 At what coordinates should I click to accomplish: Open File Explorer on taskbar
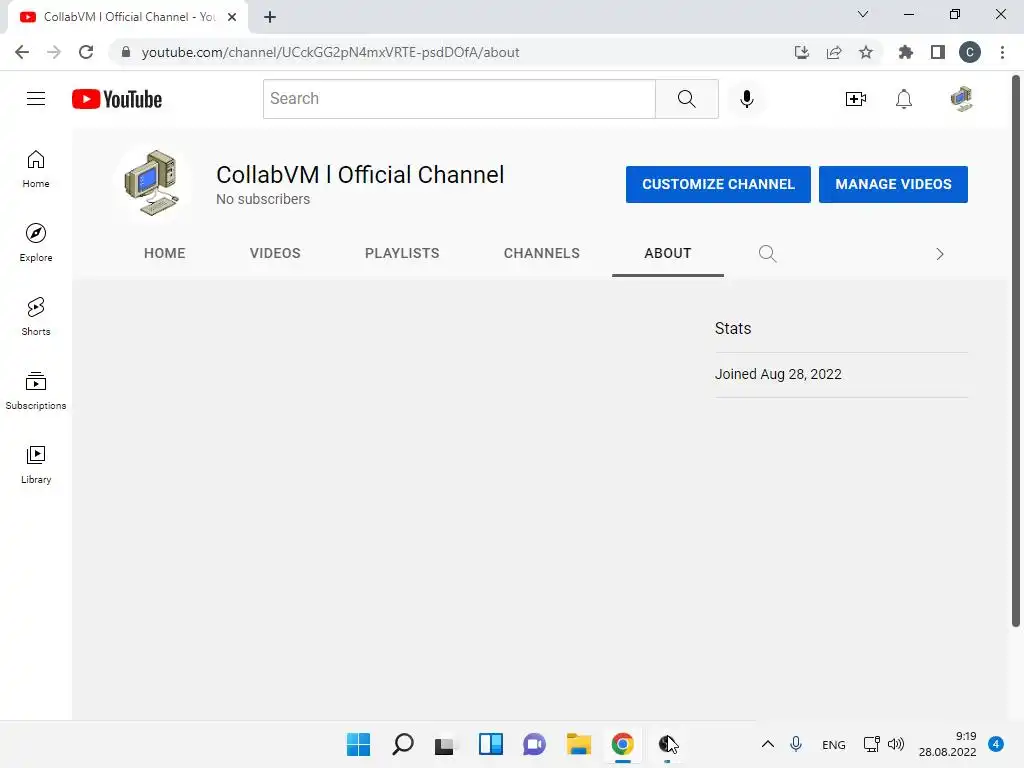click(x=579, y=744)
